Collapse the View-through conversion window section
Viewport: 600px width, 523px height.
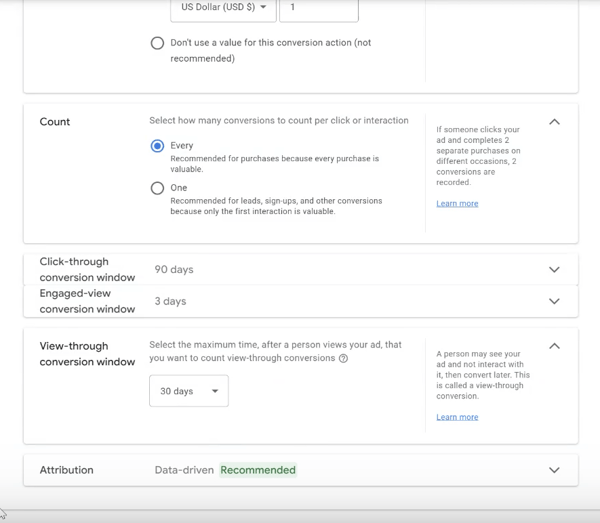pyautogui.click(x=555, y=346)
